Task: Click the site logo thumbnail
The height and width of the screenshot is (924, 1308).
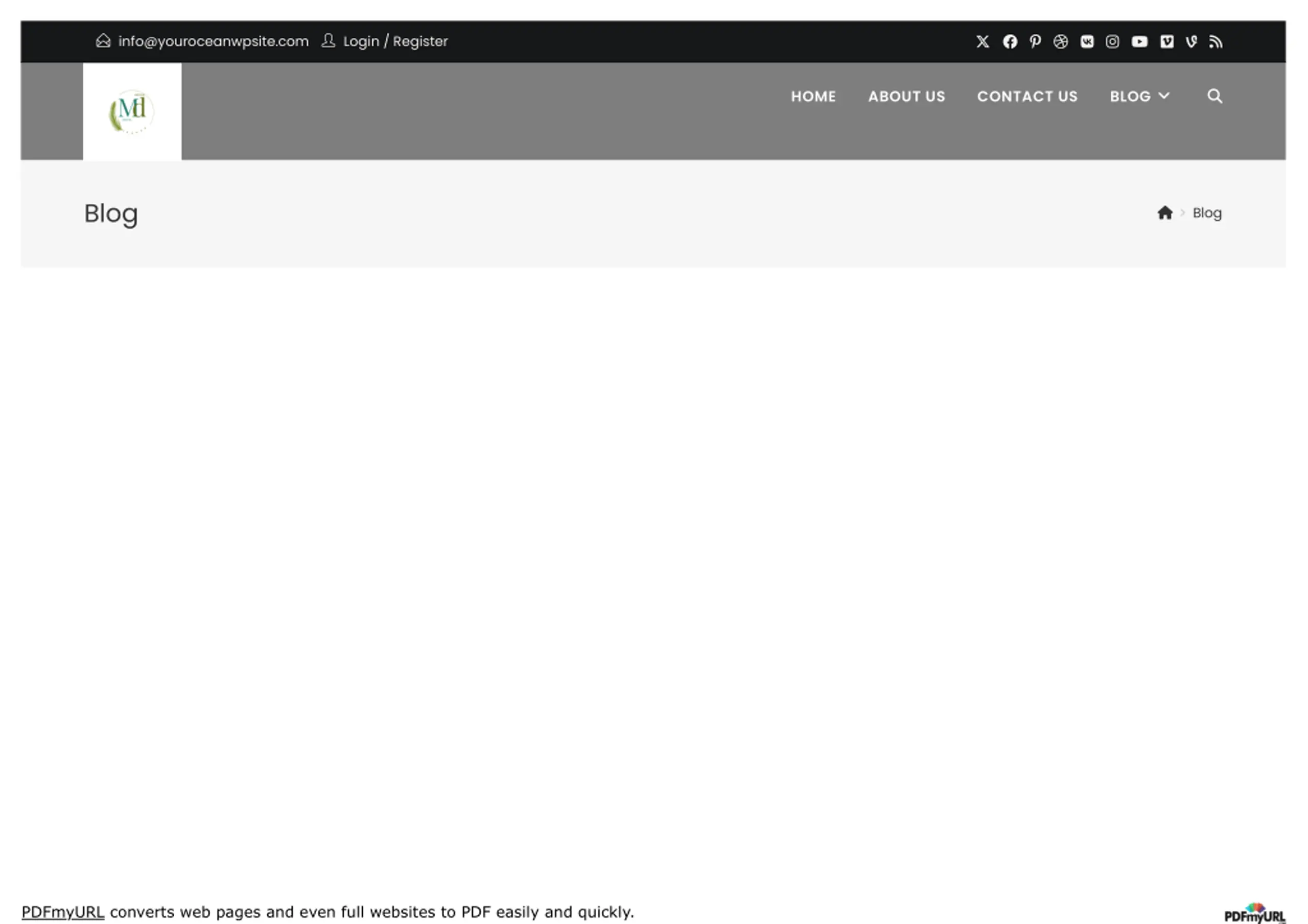Action: click(x=132, y=111)
